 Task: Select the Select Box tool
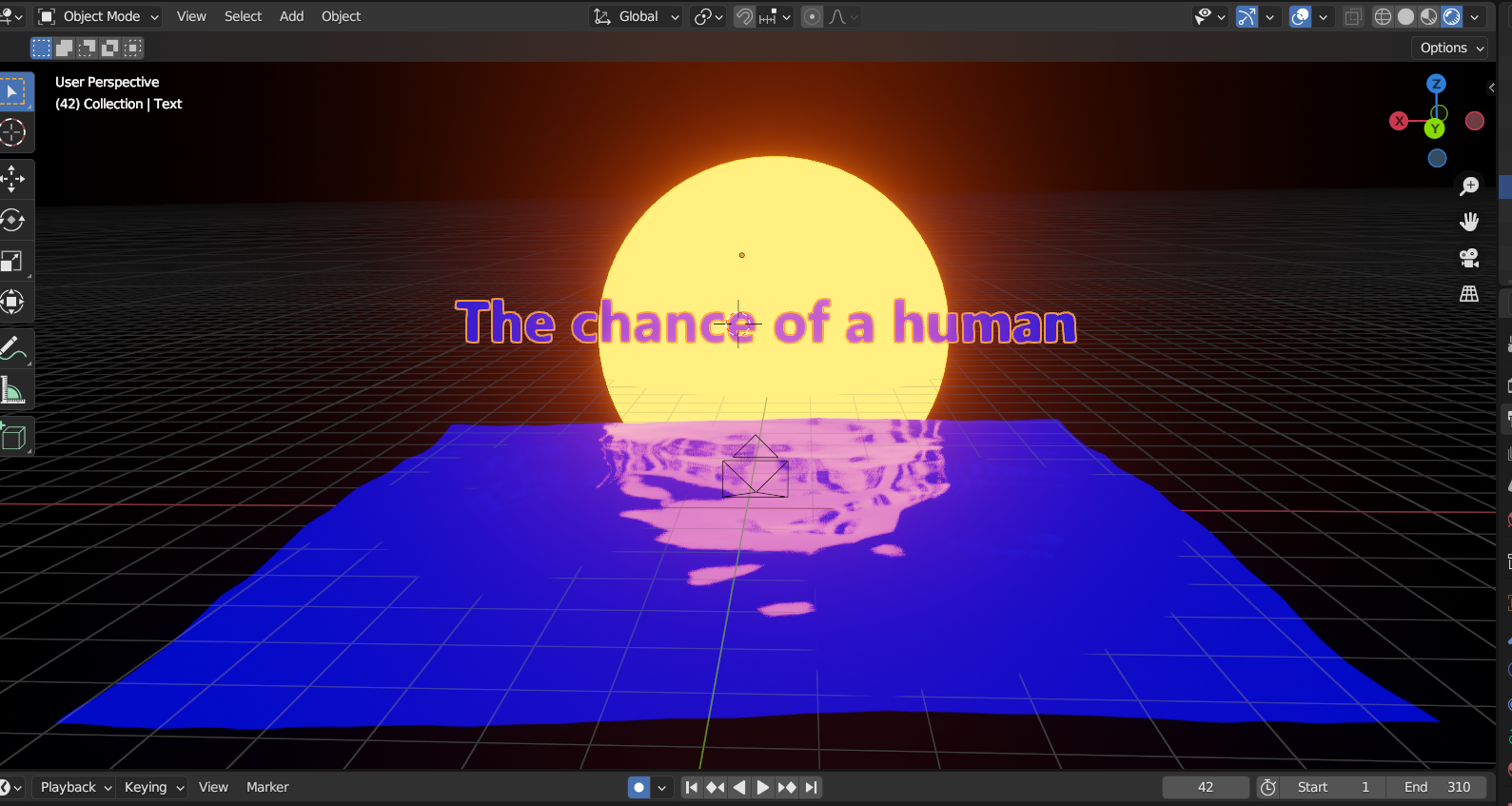[14, 91]
